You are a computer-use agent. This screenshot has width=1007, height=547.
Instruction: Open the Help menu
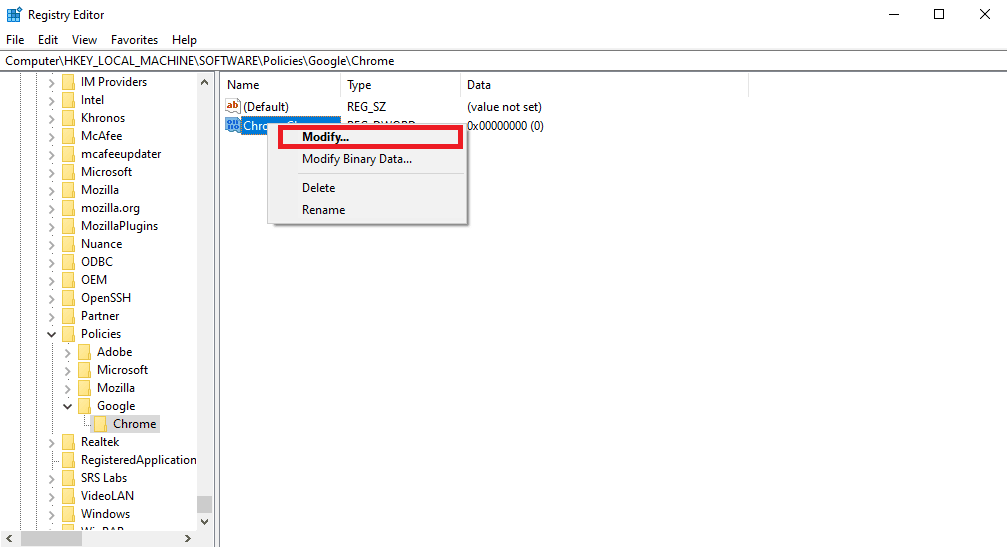click(x=184, y=40)
